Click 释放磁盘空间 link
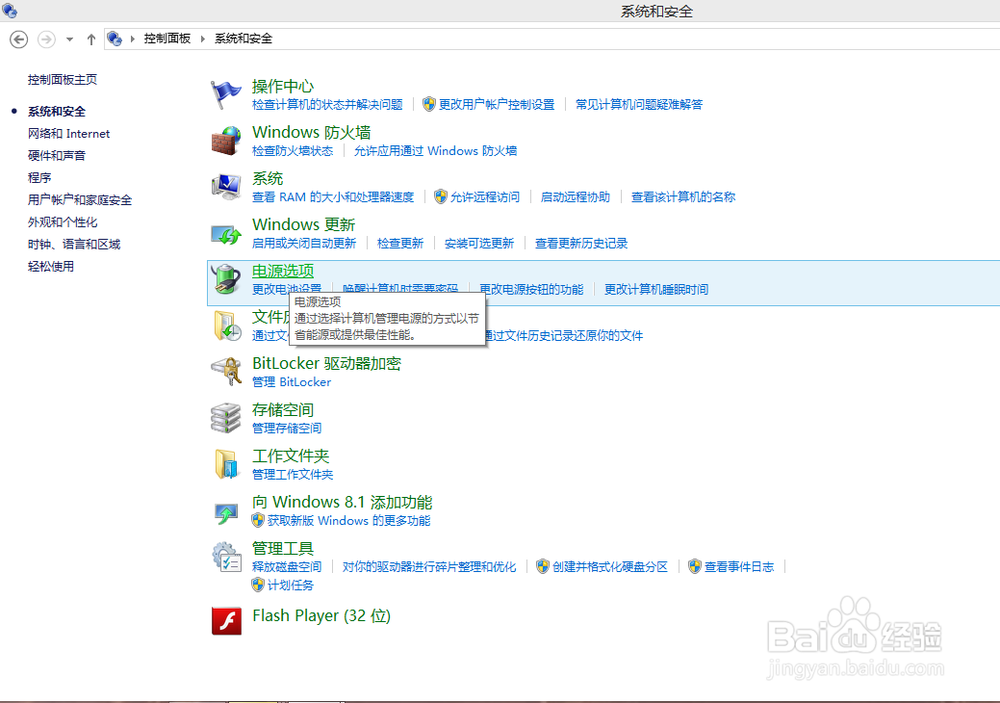This screenshot has width=1000, height=703. [x=287, y=567]
